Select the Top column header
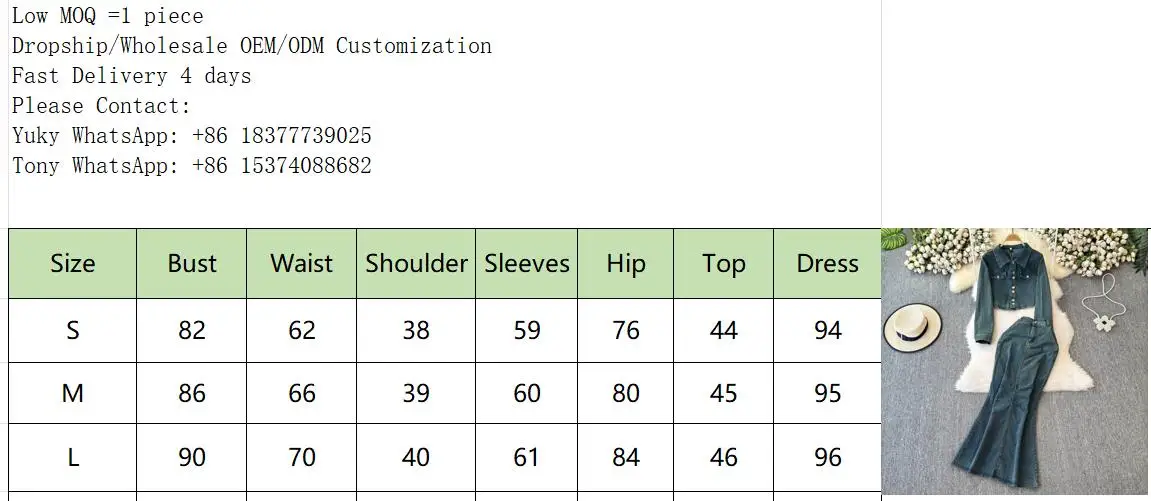Image resolution: width=1151 pixels, height=501 pixels. [723, 263]
